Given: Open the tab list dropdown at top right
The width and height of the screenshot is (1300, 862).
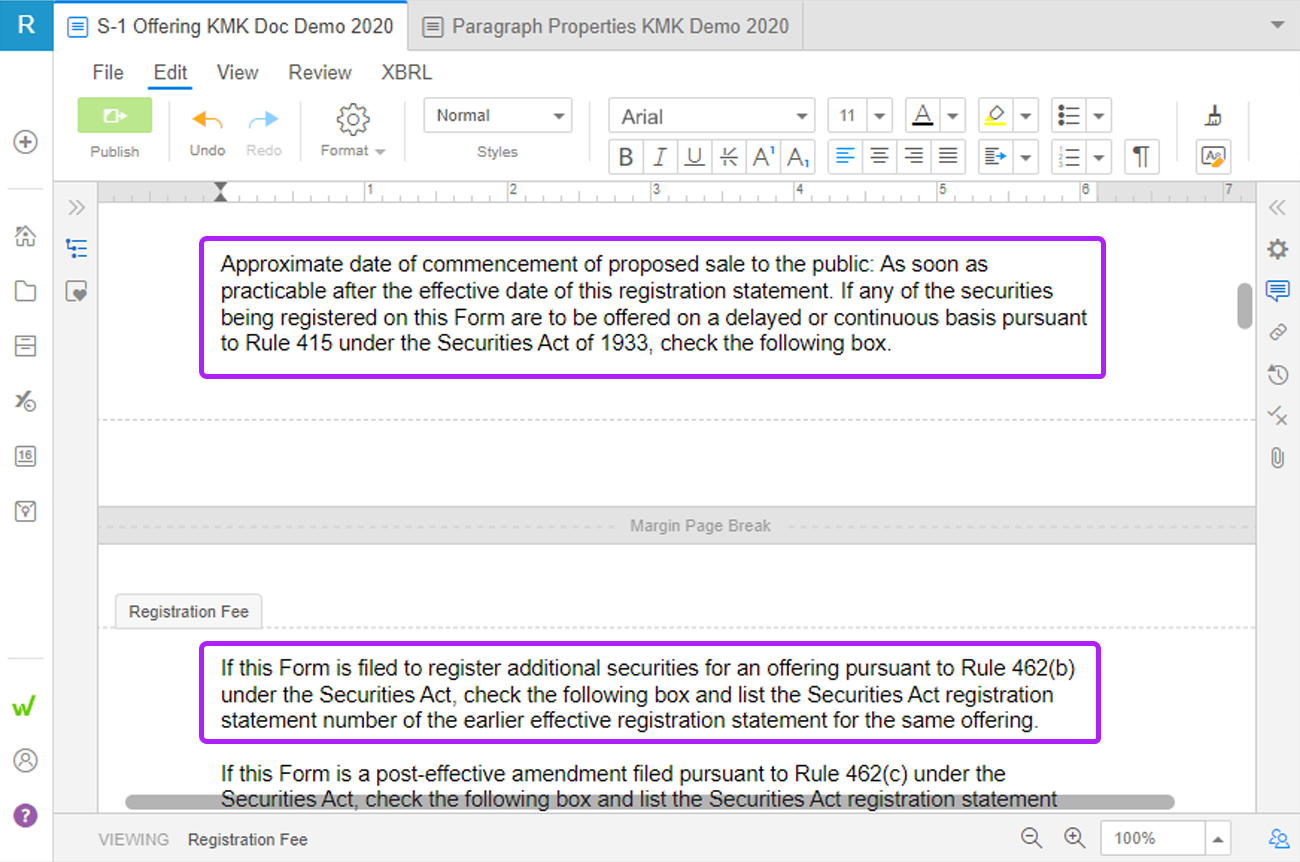Looking at the screenshot, I should [1277, 25].
